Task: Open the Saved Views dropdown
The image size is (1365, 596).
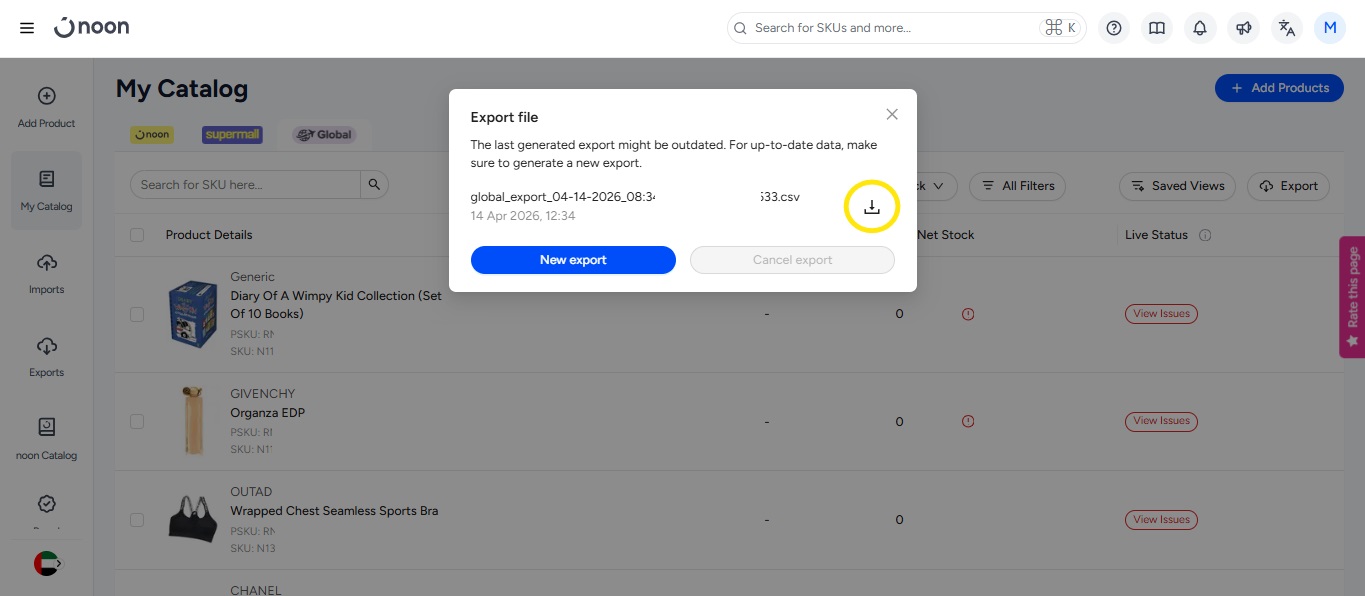Action: point(1178,186)
